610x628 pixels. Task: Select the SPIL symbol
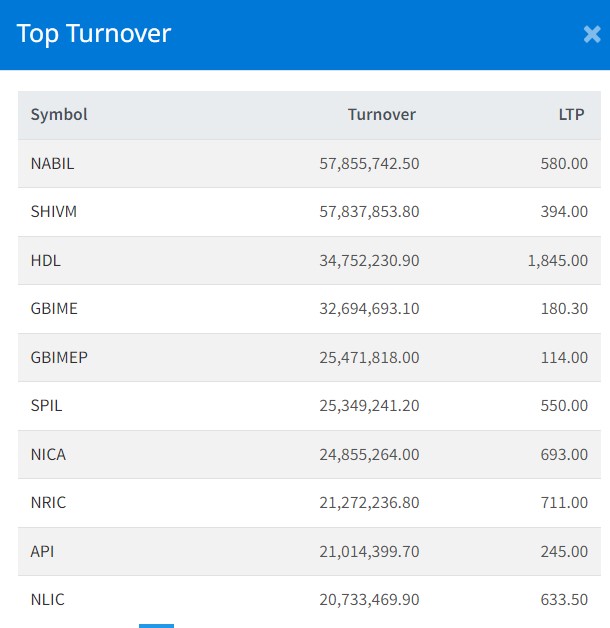click(47, 406)
